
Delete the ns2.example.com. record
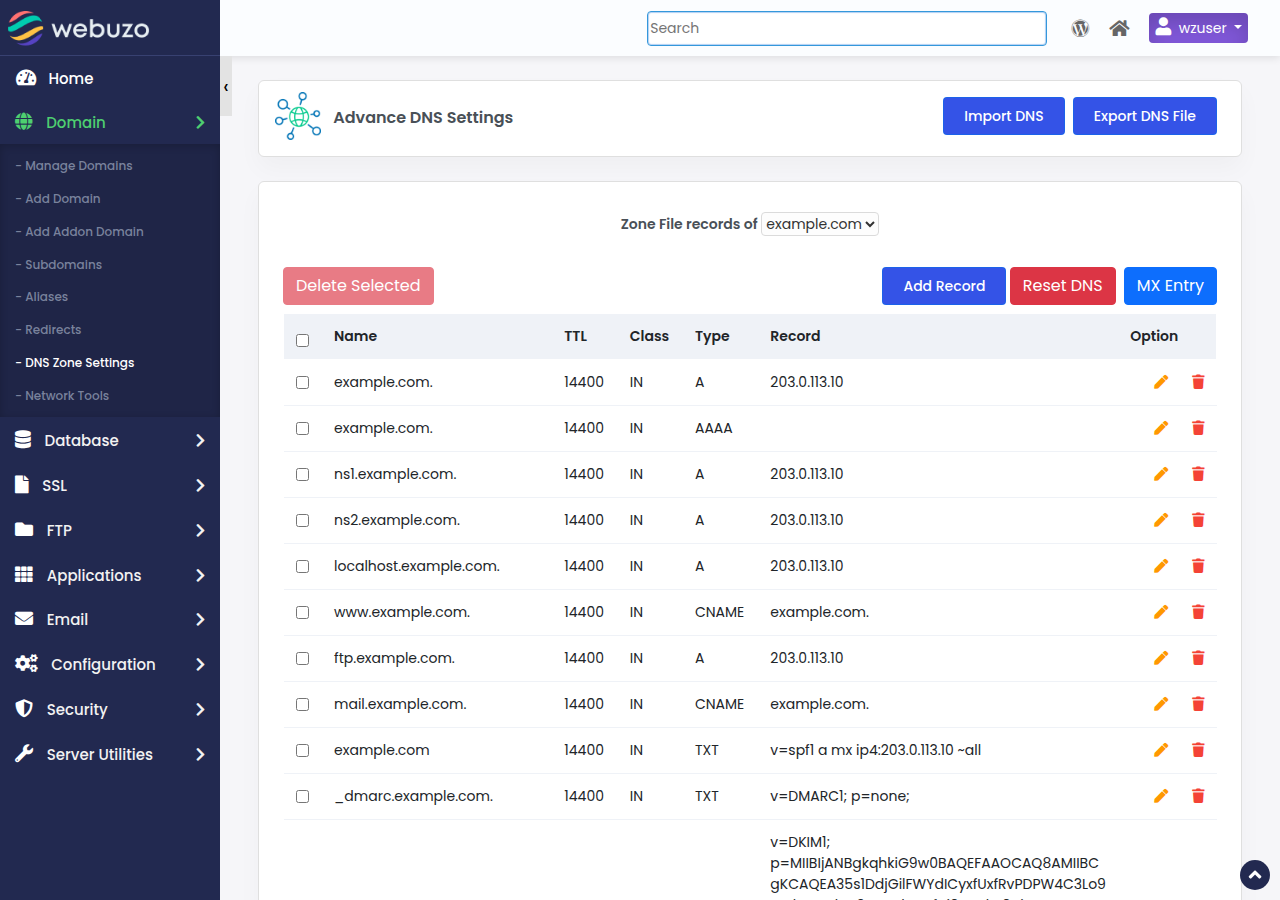click(x=1198, y=520)
